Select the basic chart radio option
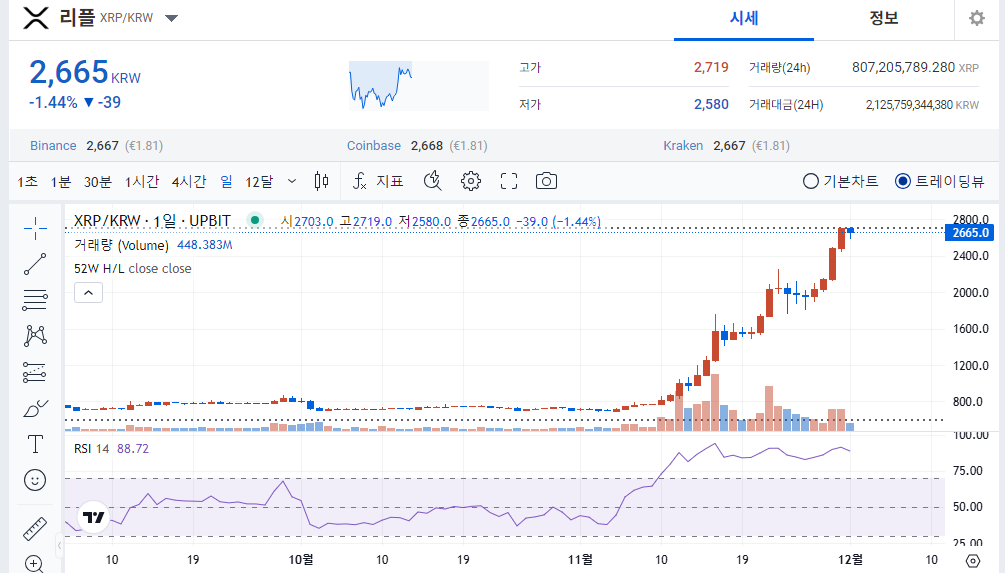This screenshot has width=1005, height=573. pyautogui.click(x=840, y=181)
